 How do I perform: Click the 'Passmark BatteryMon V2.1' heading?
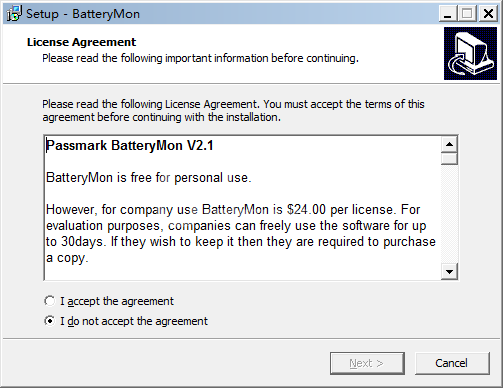(130, 146)
